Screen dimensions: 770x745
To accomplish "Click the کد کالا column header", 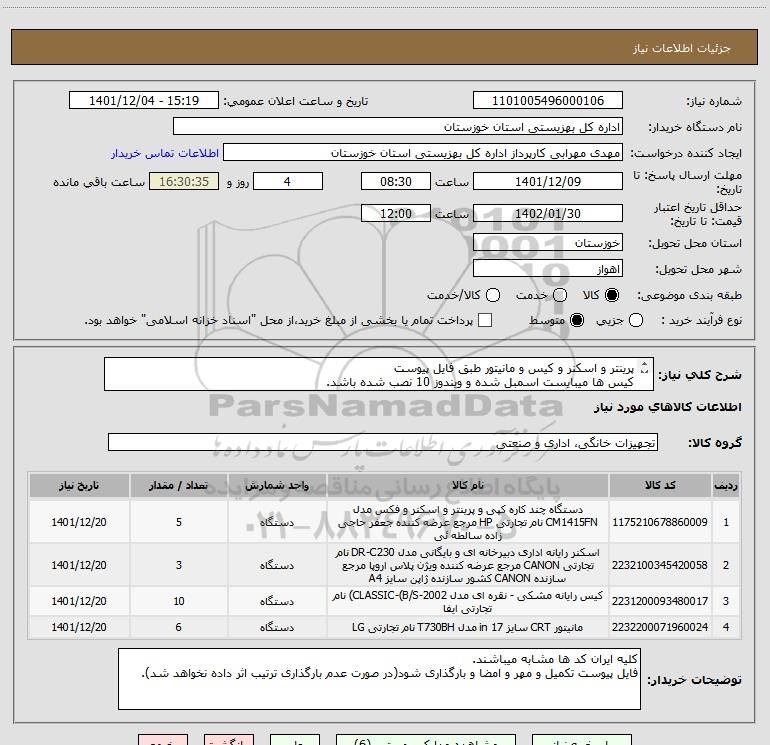I will (660, 486).
